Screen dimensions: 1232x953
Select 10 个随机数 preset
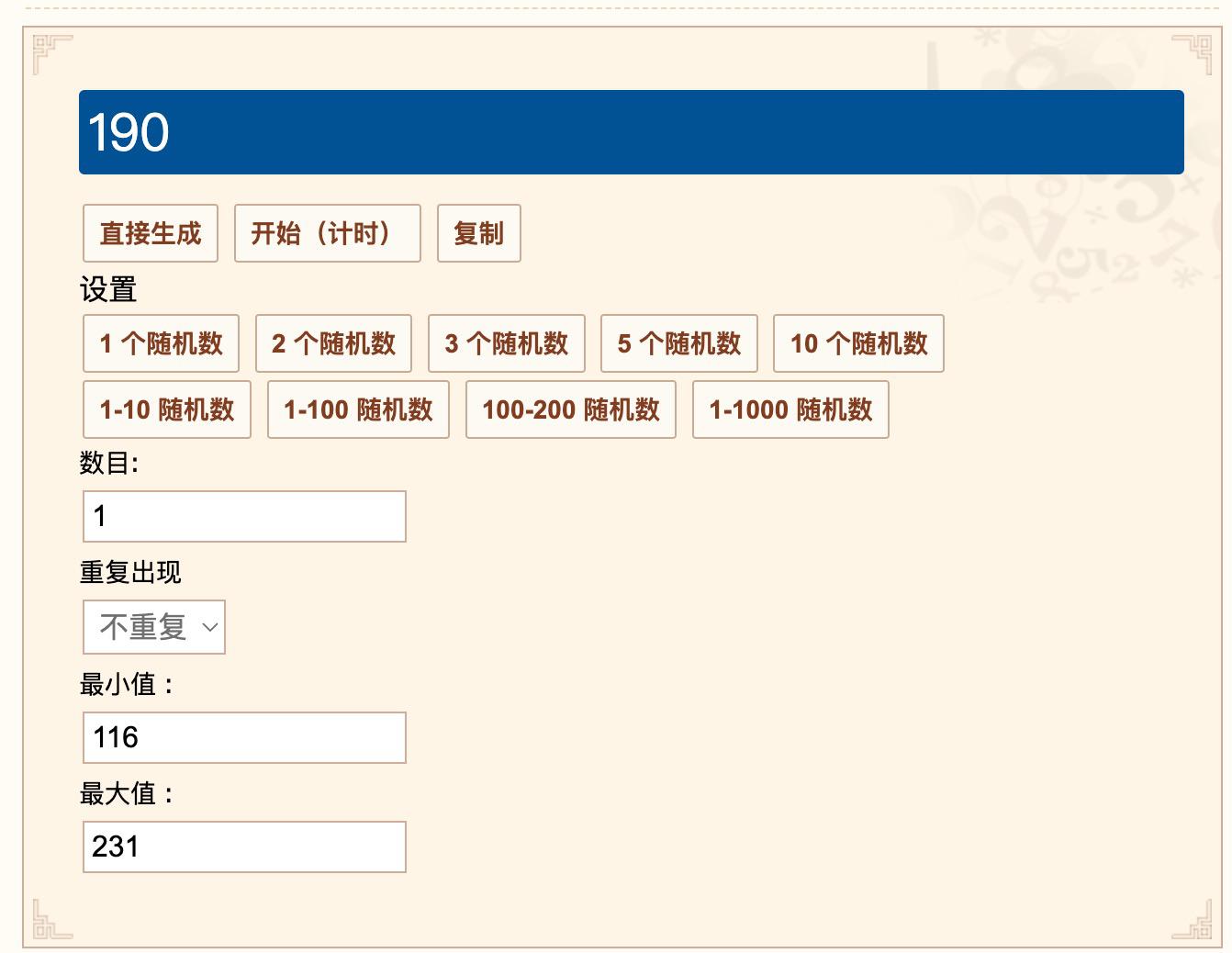[858, 343]
